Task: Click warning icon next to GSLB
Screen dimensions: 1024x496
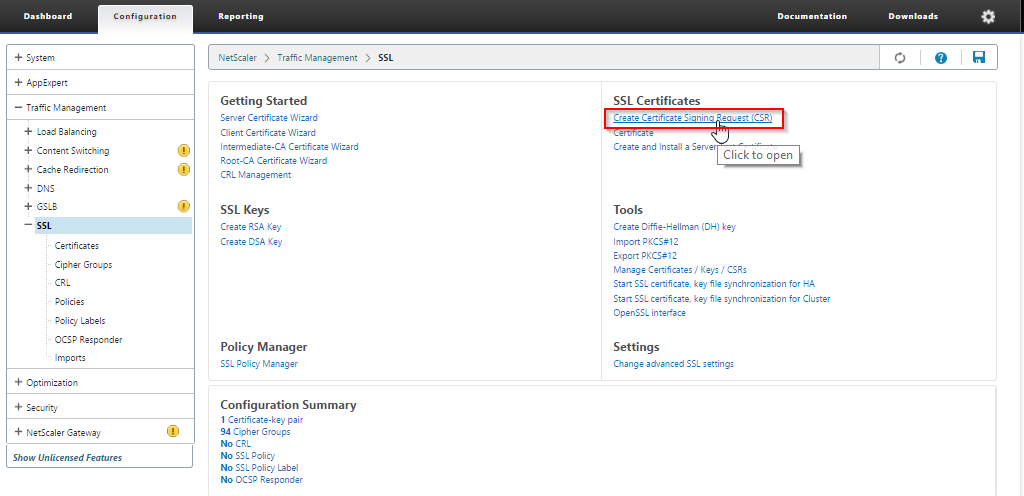Action: (x=184, y=207)
